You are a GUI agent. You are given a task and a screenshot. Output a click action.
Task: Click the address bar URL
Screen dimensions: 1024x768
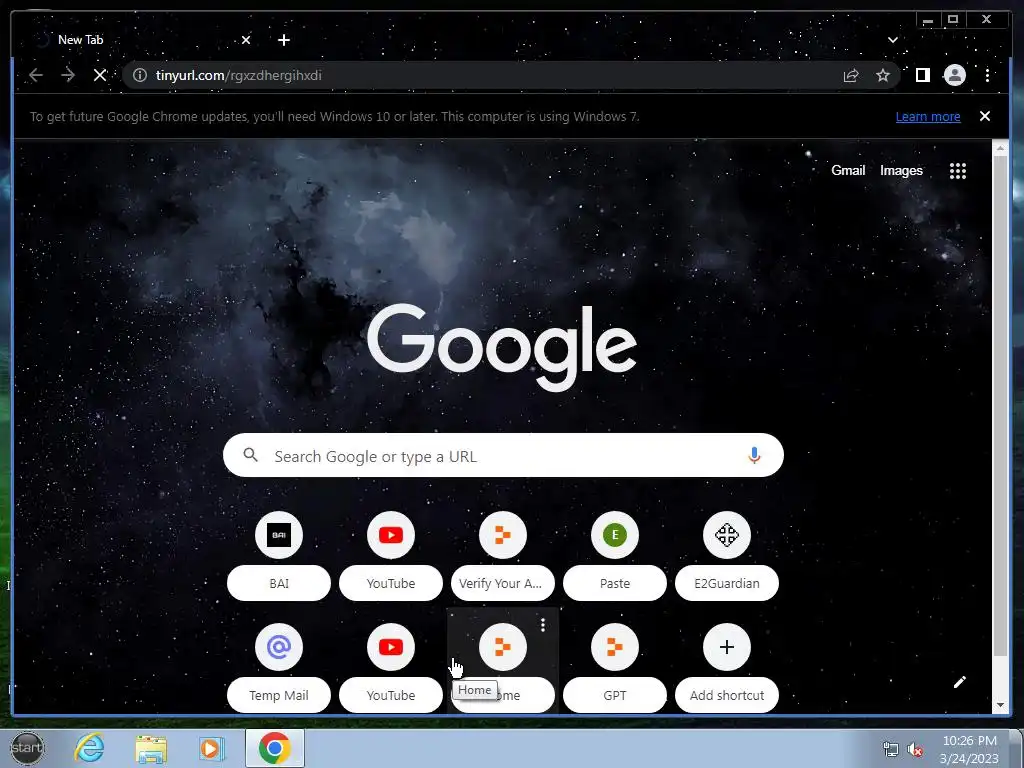click(238, 76)
